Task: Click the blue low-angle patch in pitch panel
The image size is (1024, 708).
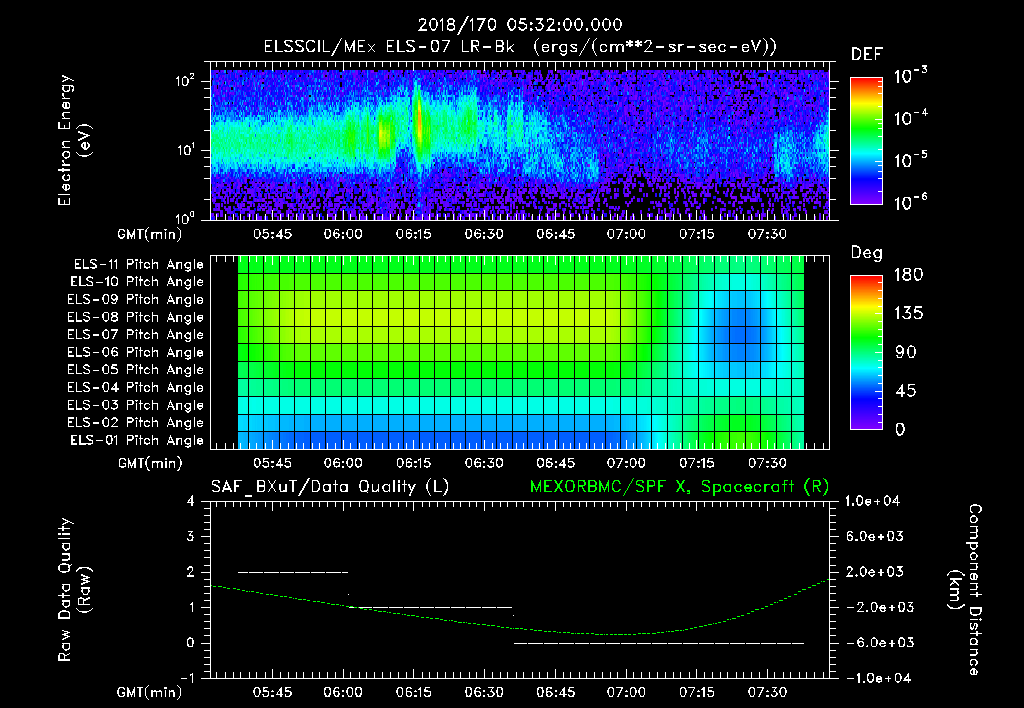Action: coord(738,334)
